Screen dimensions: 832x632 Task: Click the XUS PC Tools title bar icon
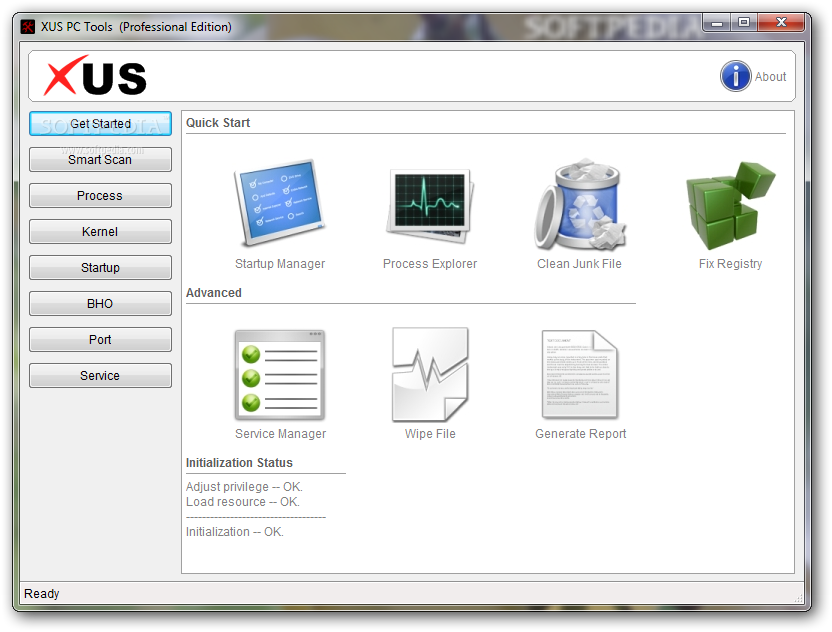click(28, 27)
